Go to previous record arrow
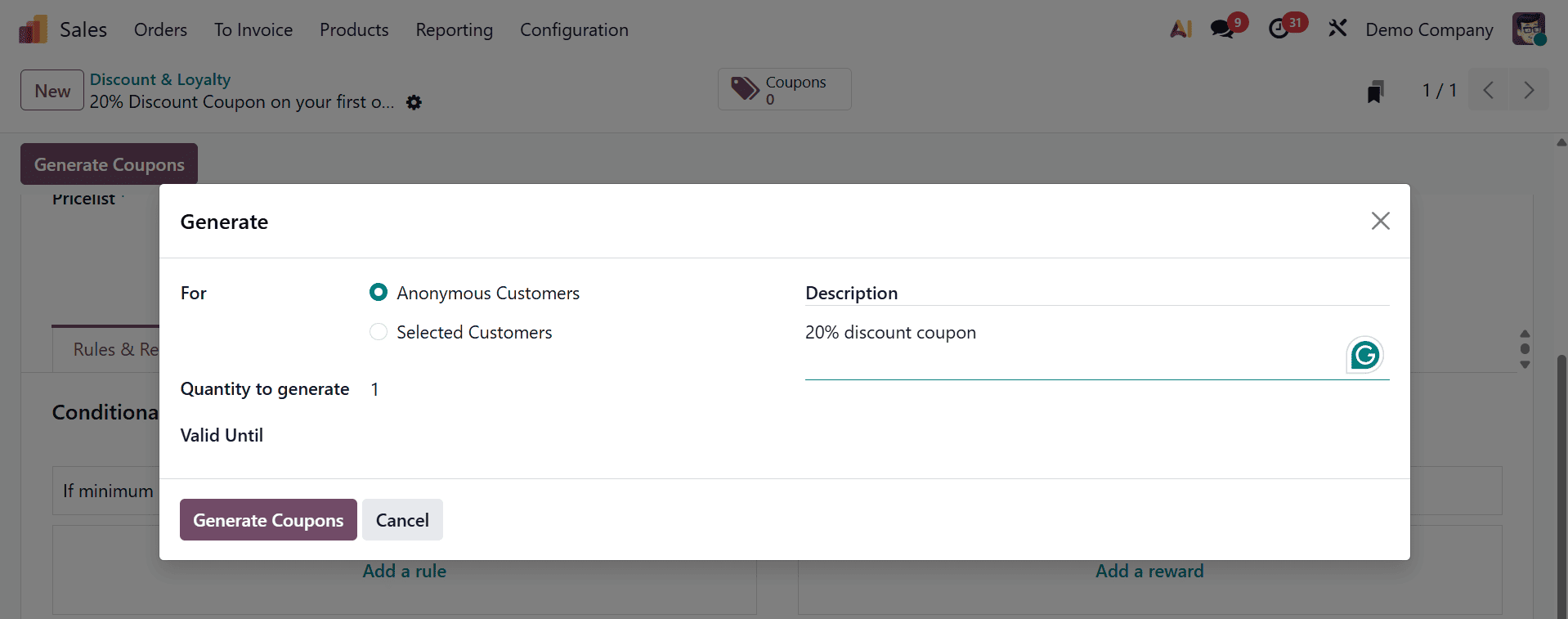This screenshot has height=619, width=1568. point(1488,90)
